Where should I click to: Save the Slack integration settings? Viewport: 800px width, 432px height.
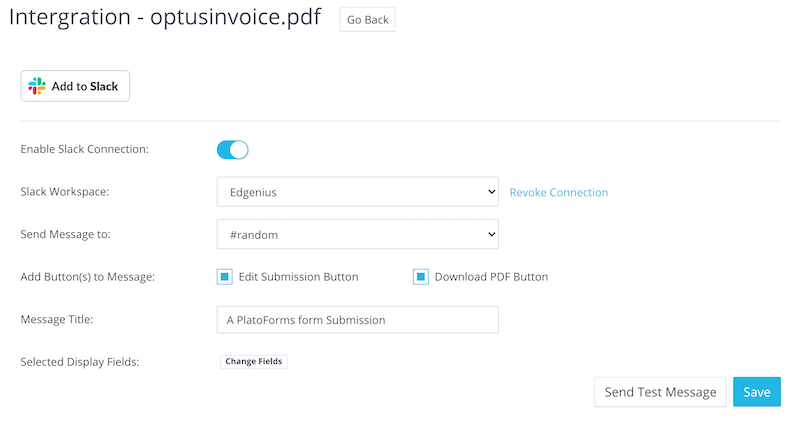pyautogui.click(x=757, y=392)
